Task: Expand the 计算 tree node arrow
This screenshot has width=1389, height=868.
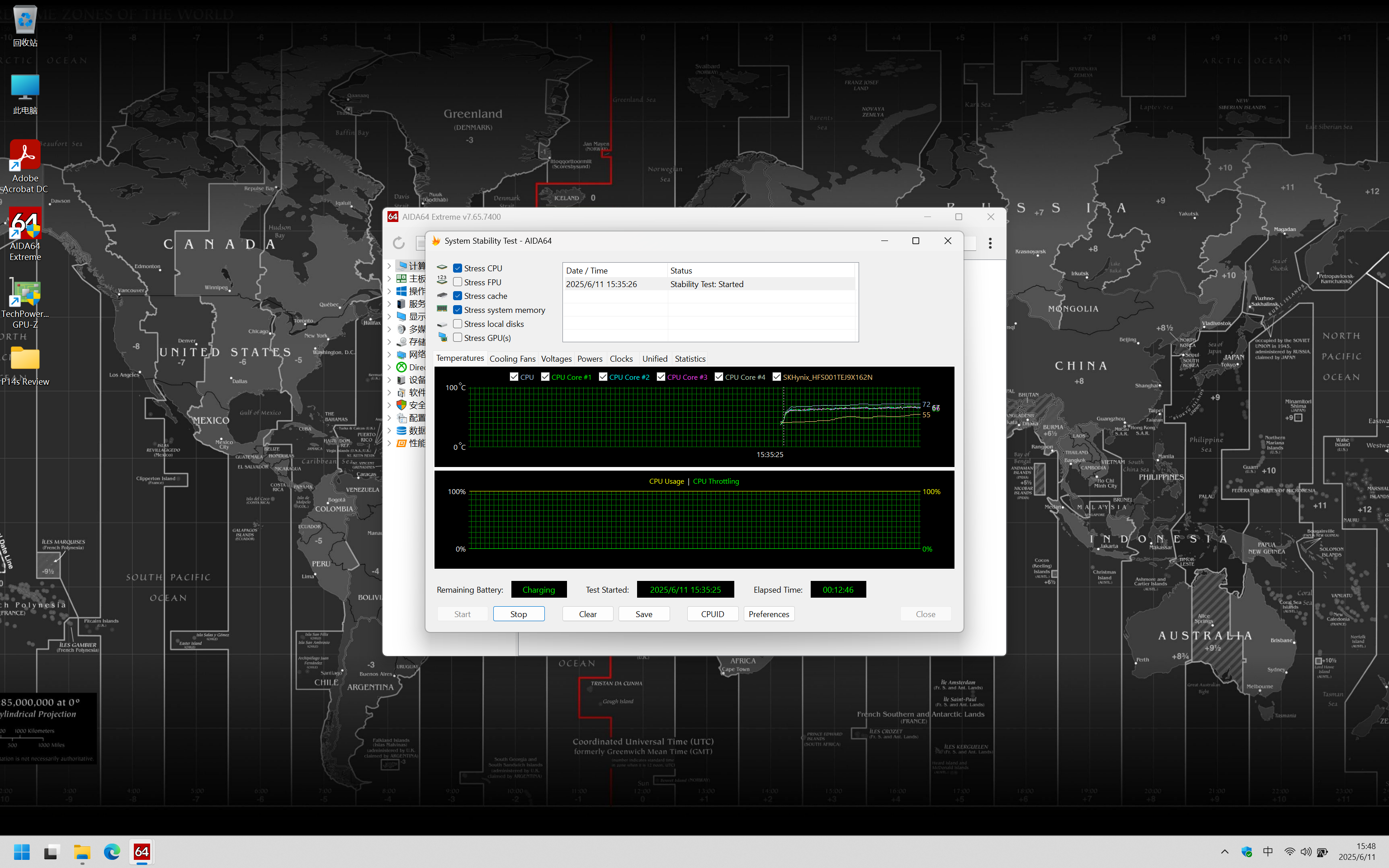Action: (x=389, y=266)
